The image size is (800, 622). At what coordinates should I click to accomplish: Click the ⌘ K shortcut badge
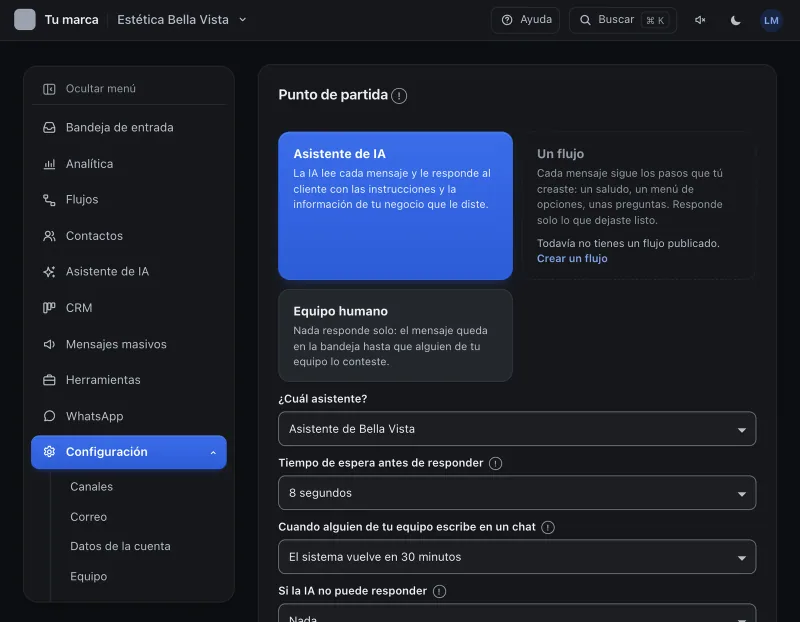[655, 20]
